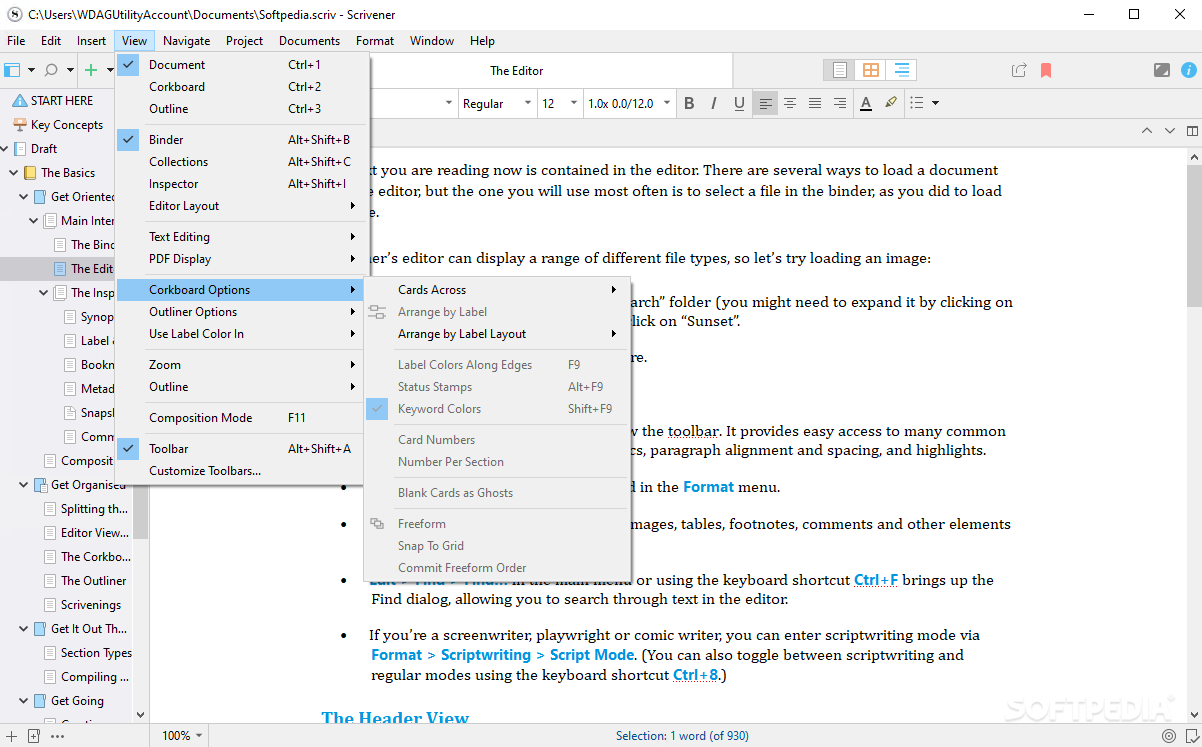
Task: Align text left
Action: pos(765,103)
